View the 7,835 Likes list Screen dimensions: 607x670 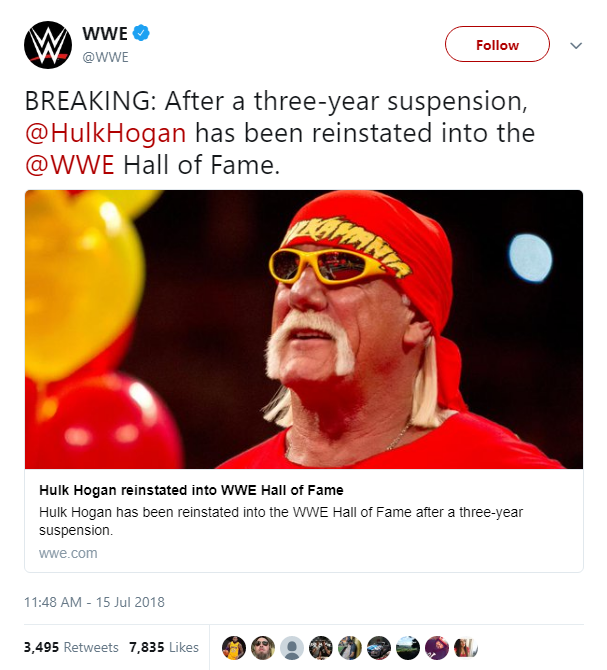[x=164, y=647]
